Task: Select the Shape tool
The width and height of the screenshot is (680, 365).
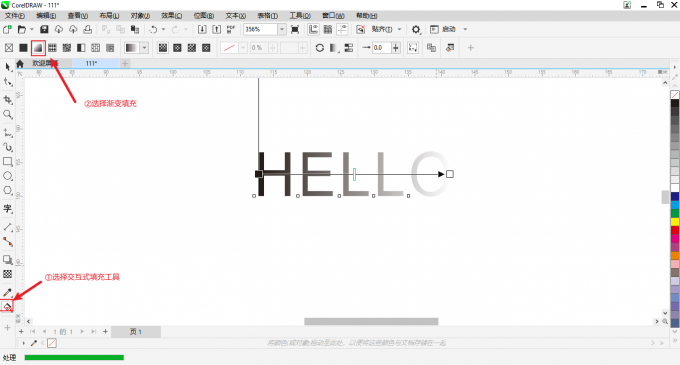Action: click(8, 82)
